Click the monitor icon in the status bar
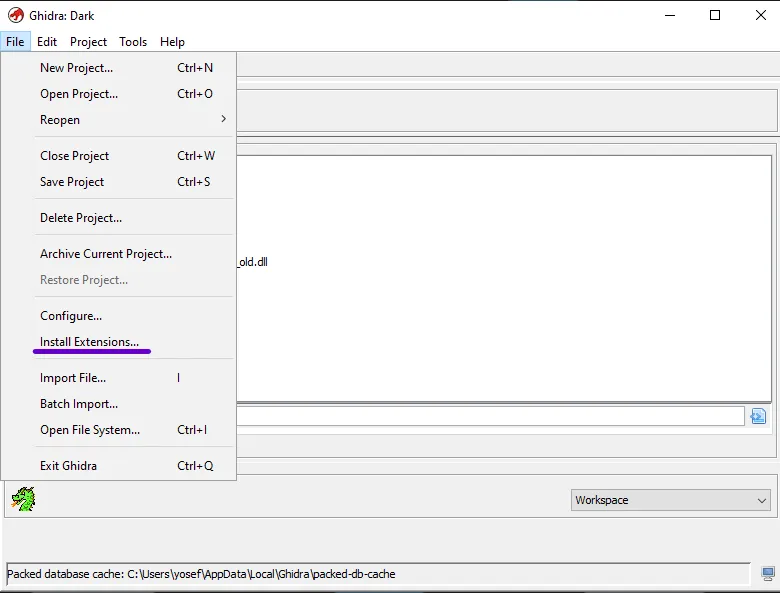Screen dimensions: 780x593 point(768,574)
